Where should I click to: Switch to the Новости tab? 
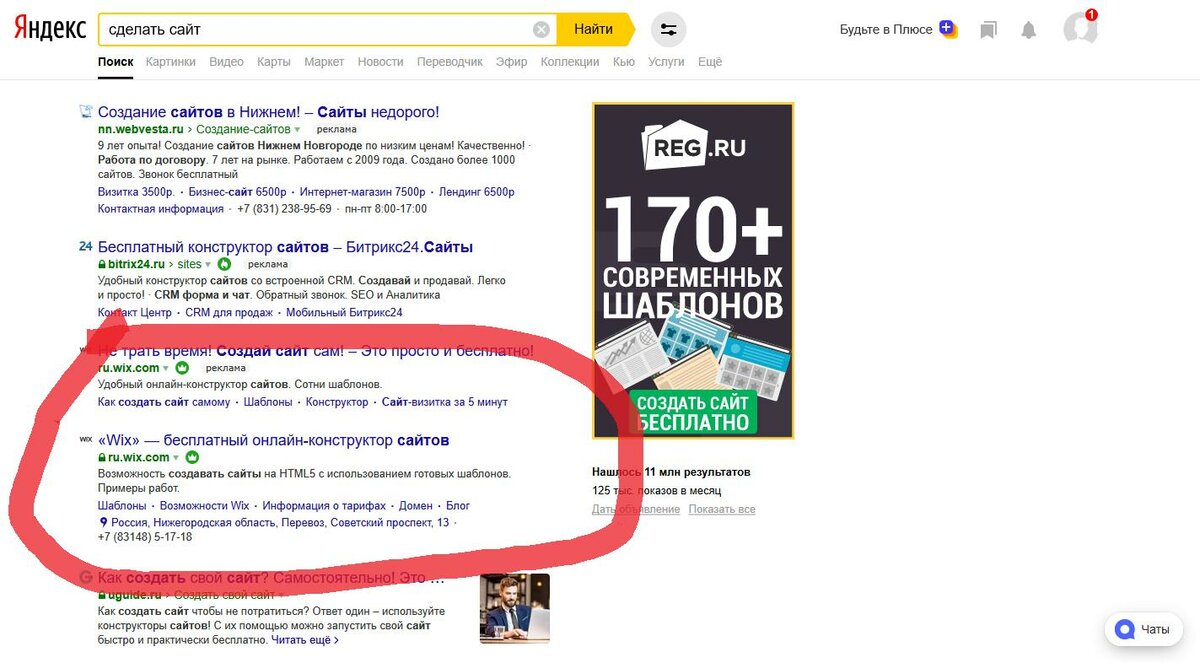tap(380, 62)
